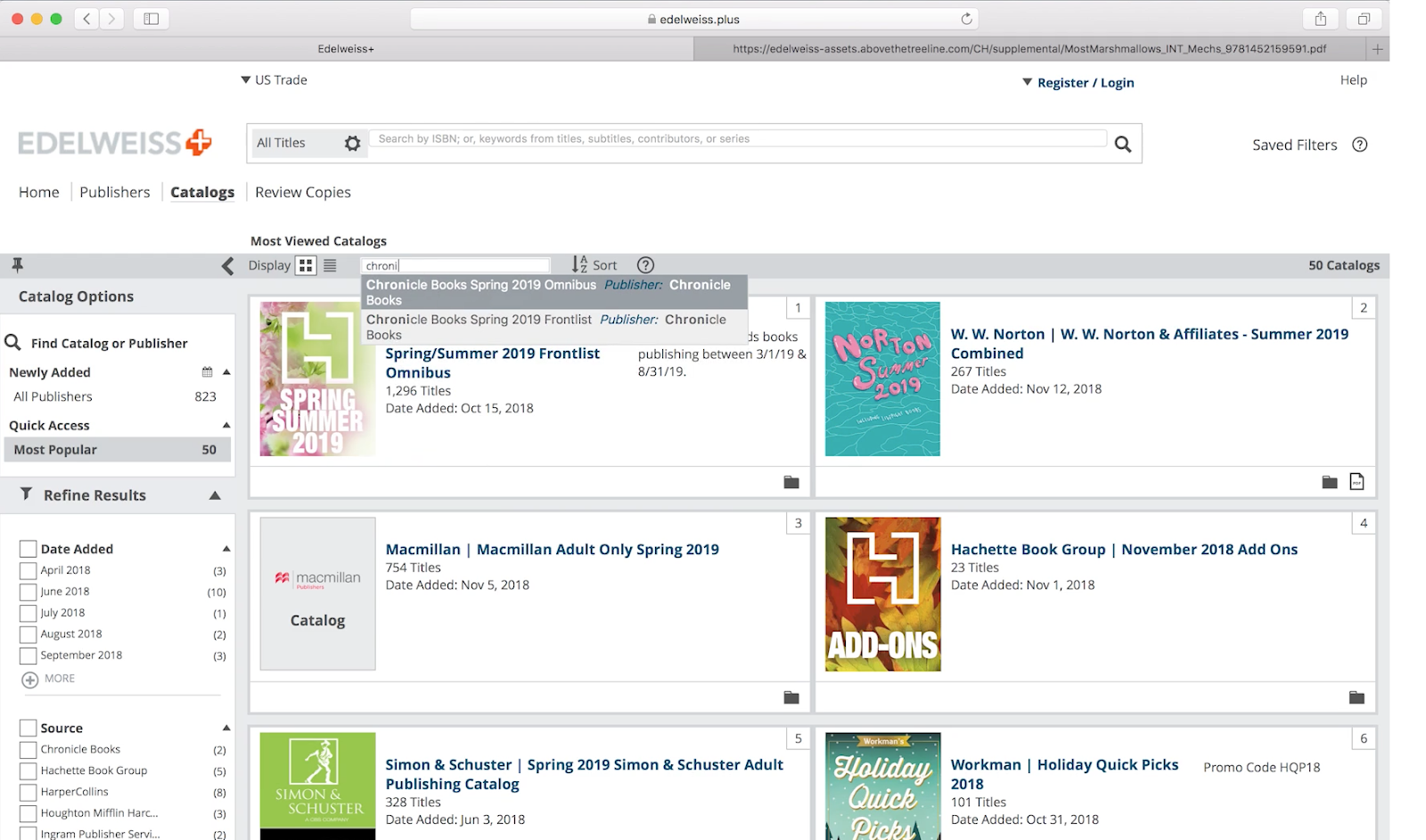Go to Publishers nav tab

point(115,192)
